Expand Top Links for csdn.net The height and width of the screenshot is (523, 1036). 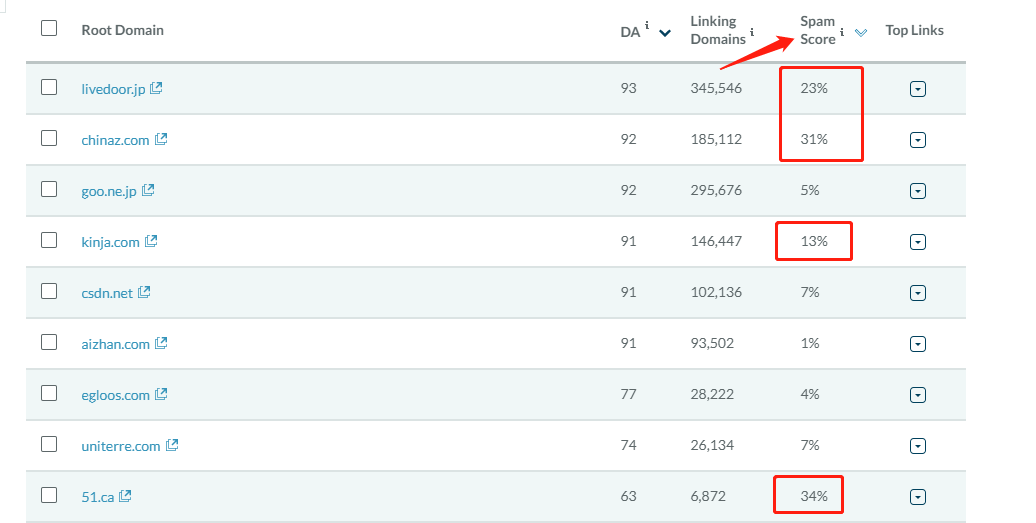tap(918, 293)
